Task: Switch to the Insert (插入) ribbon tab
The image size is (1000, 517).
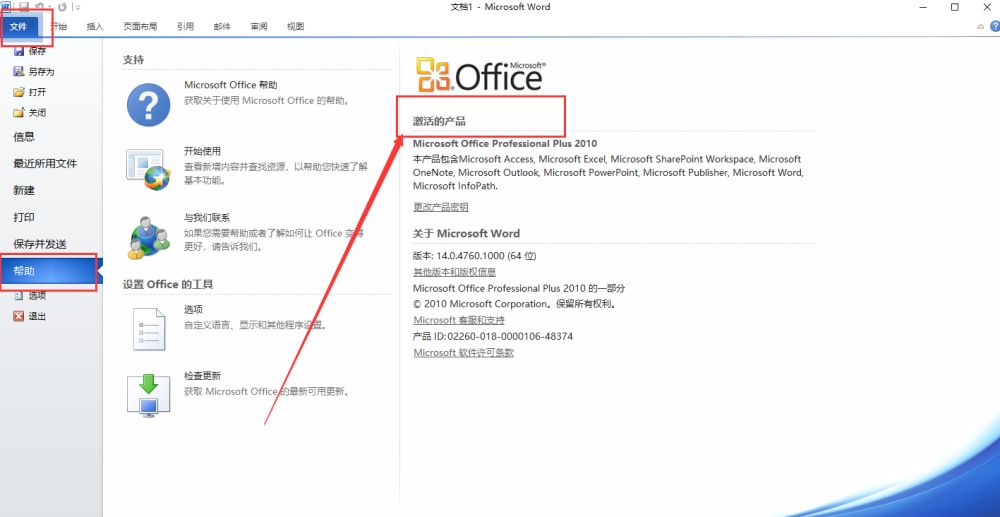Action: (x=95, y=27)
